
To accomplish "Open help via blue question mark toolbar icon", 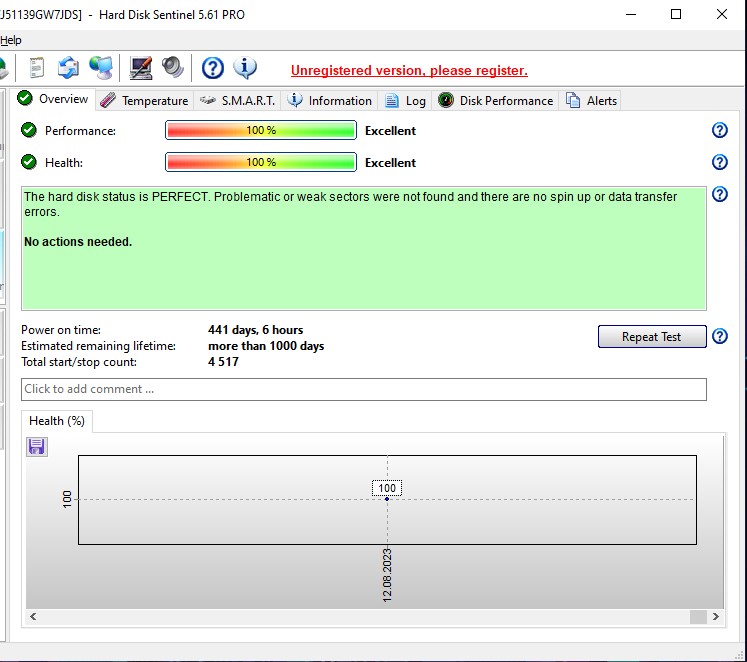I will pos(213,68).
